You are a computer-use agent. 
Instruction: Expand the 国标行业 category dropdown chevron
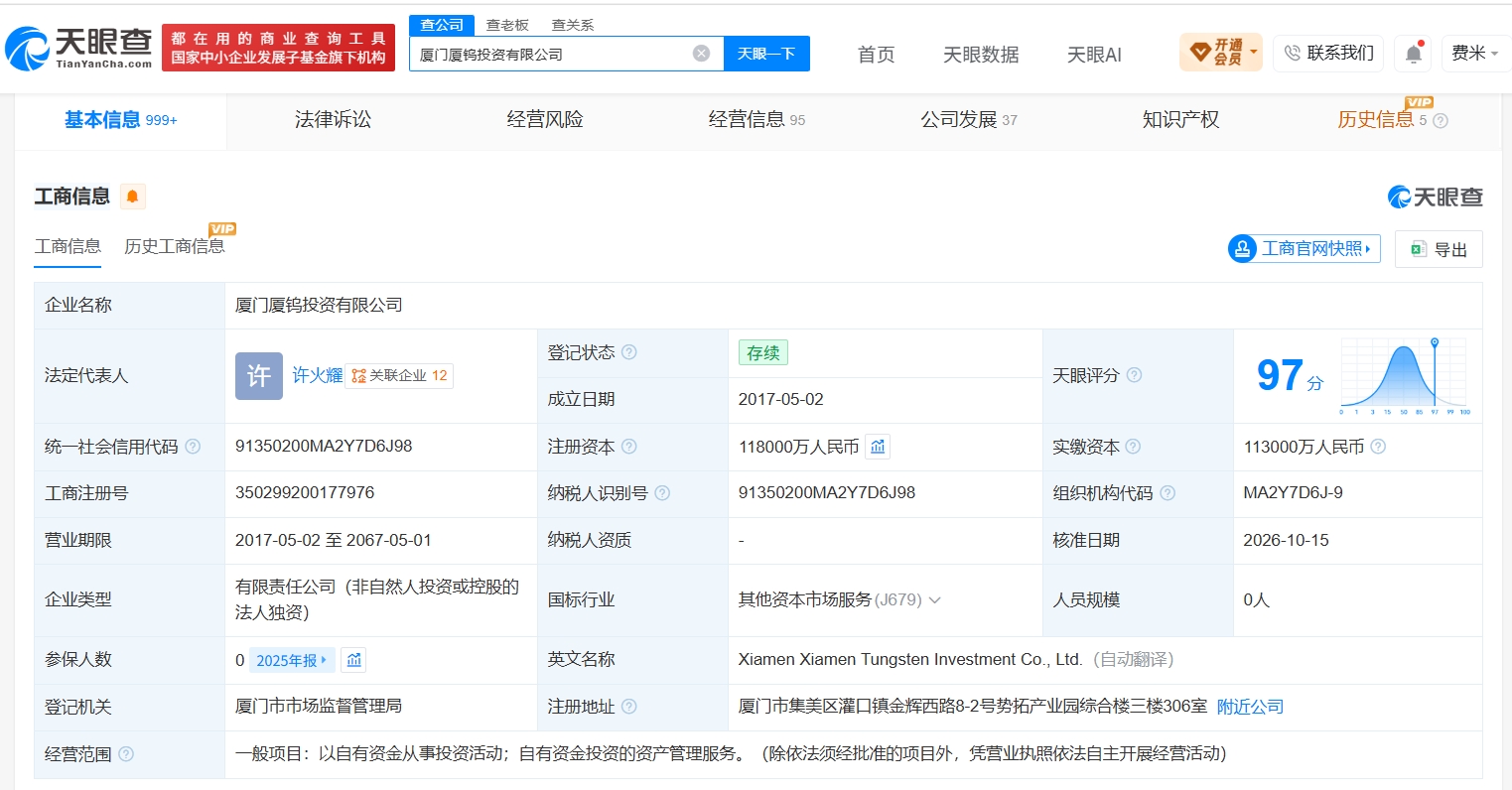coord(934,600)
